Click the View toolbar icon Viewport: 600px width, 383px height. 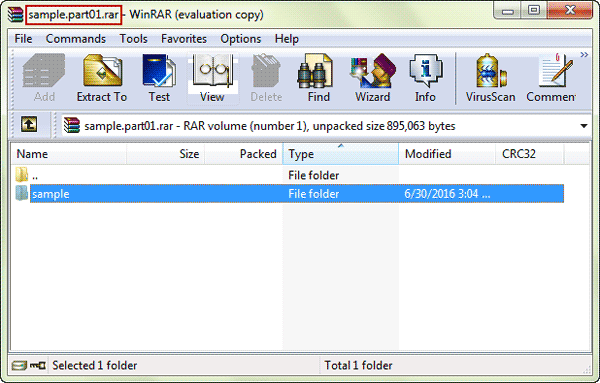point(213,78)
